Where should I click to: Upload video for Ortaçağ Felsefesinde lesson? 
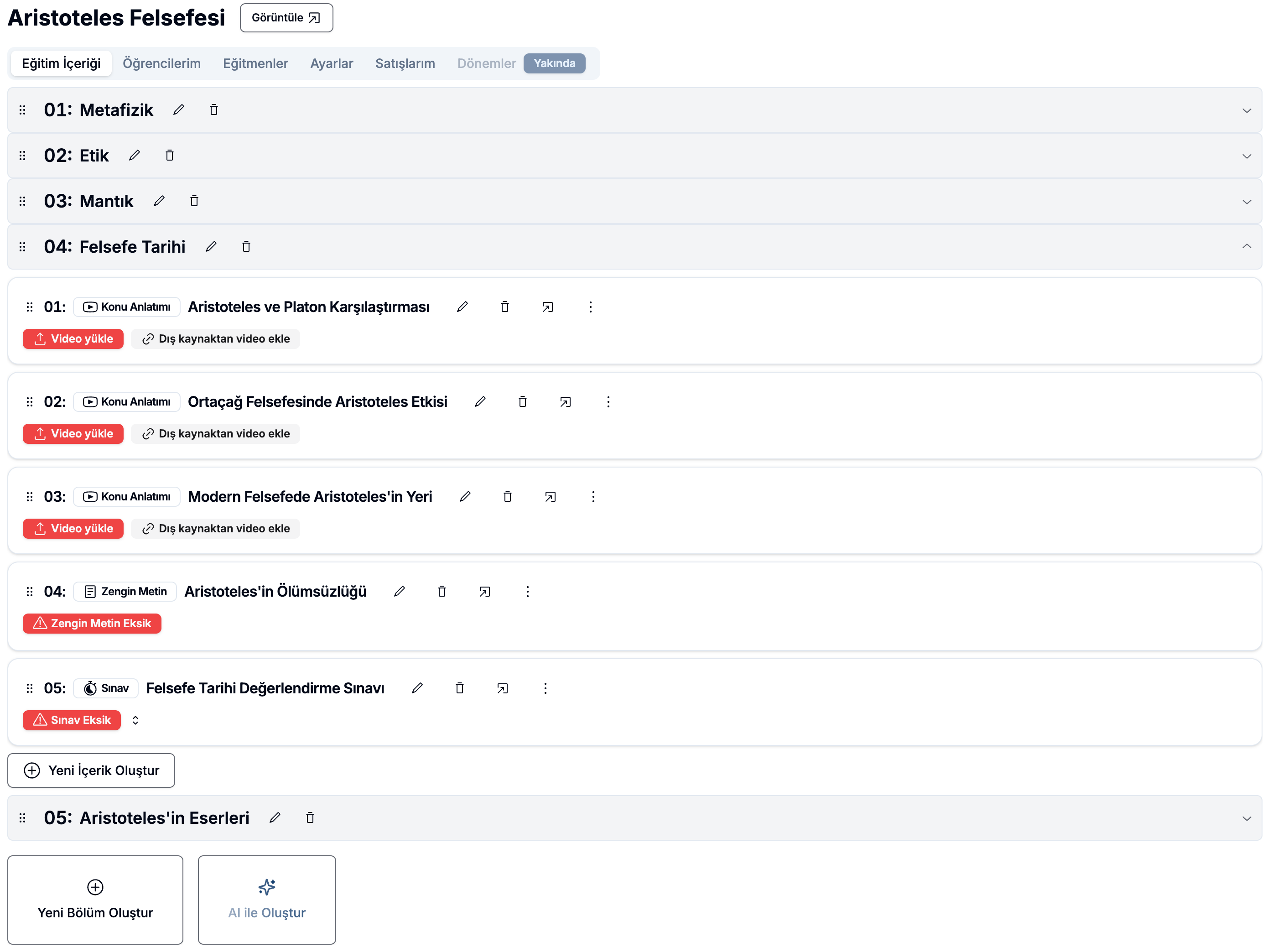click(x=73, y=434)
